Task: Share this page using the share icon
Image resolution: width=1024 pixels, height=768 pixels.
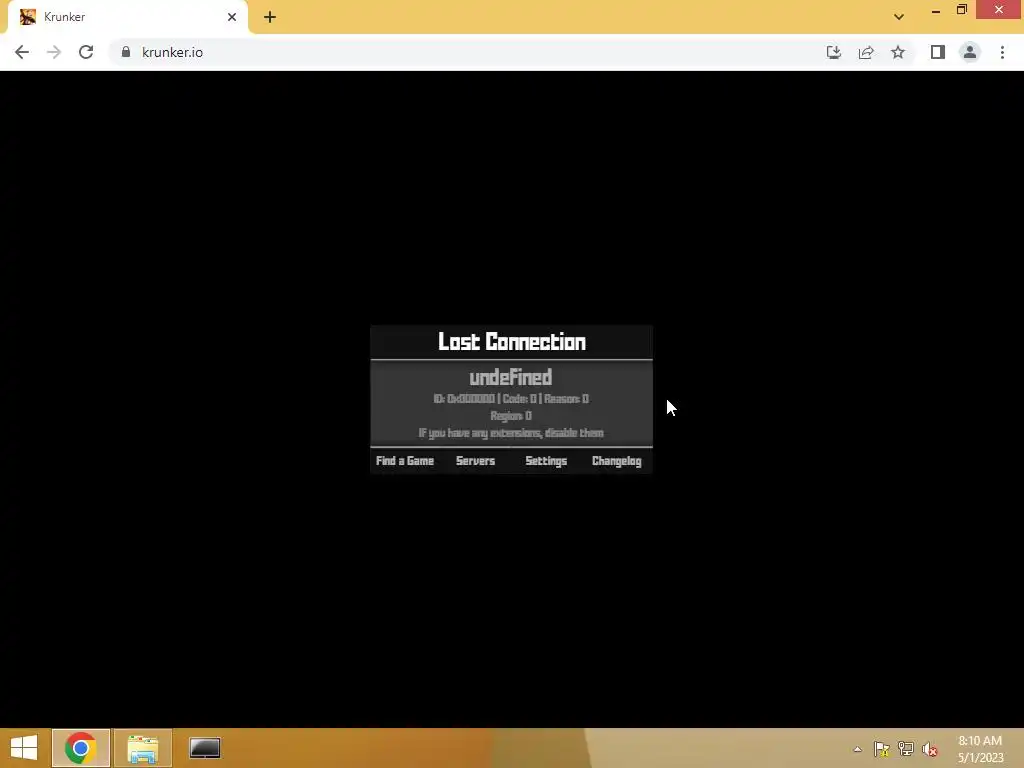Action: [866, 52]
